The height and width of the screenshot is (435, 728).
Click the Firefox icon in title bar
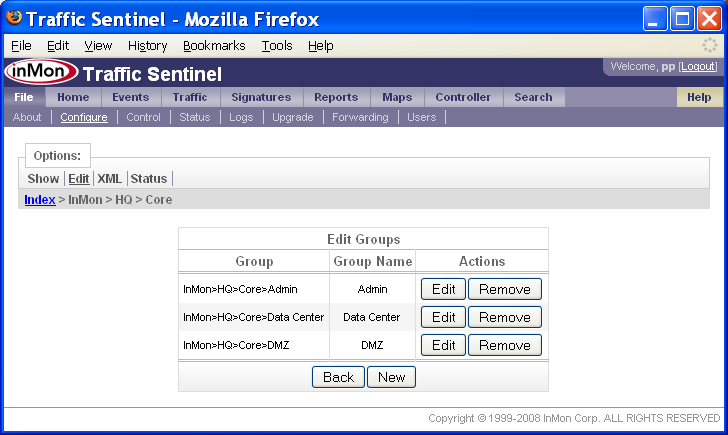(x=14, y=18)
